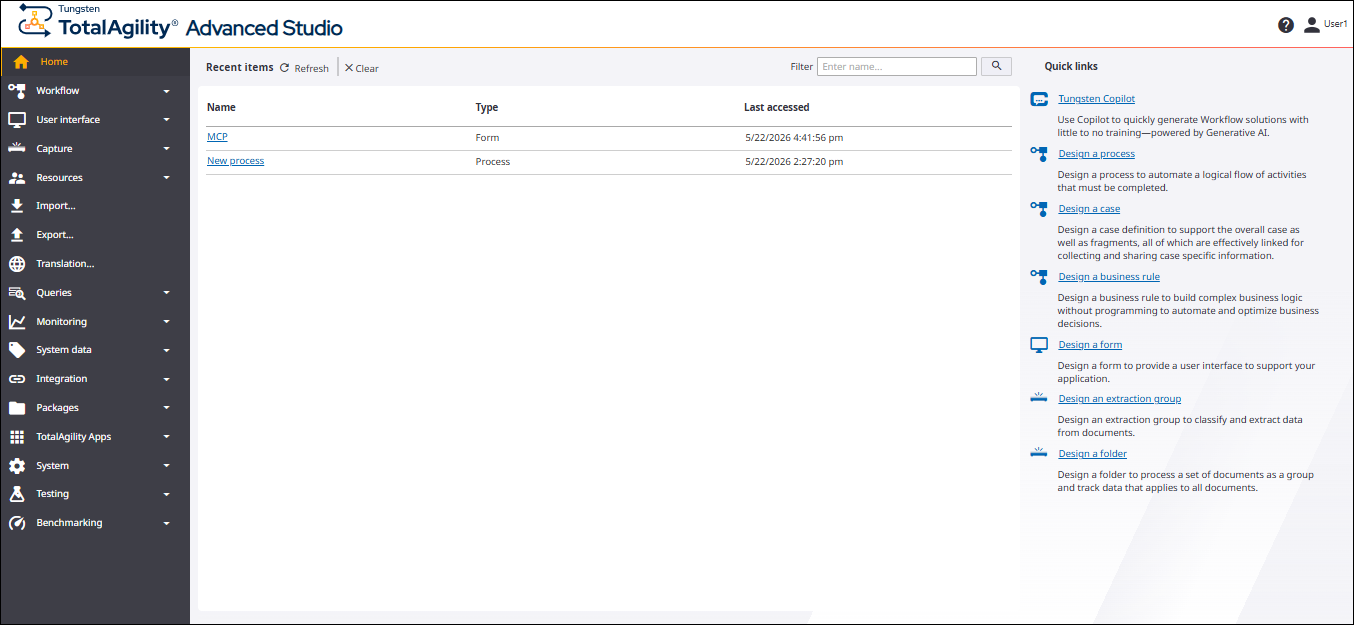Viewport: 1354px width, 625px height.
Task: Open the Design a form link
Action: [x=1090, y=345]
